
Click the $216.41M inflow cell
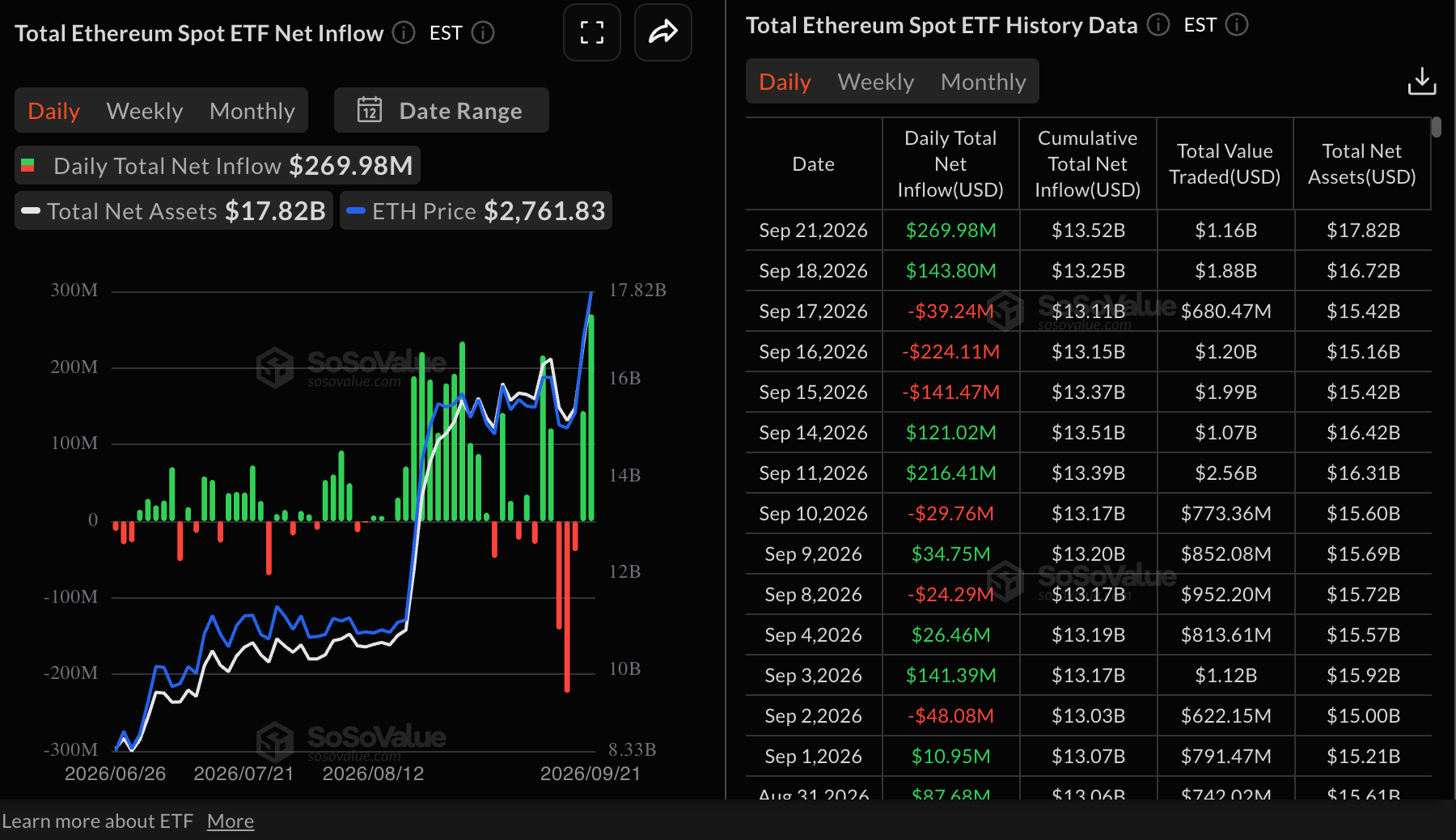(x=951, y=473)
